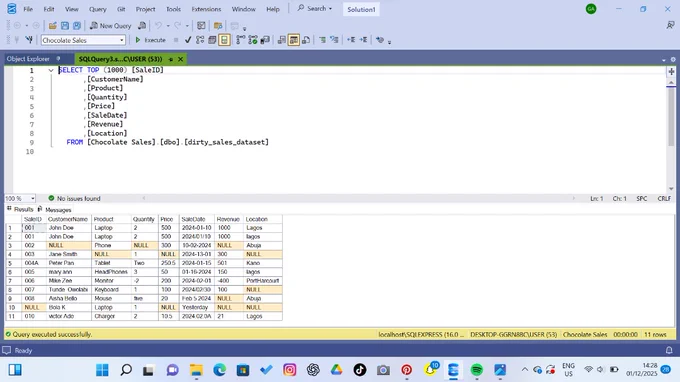The width and height of the screenshot is (680, 382).
Task: Open the Tools menu
Action: point(173,9)
